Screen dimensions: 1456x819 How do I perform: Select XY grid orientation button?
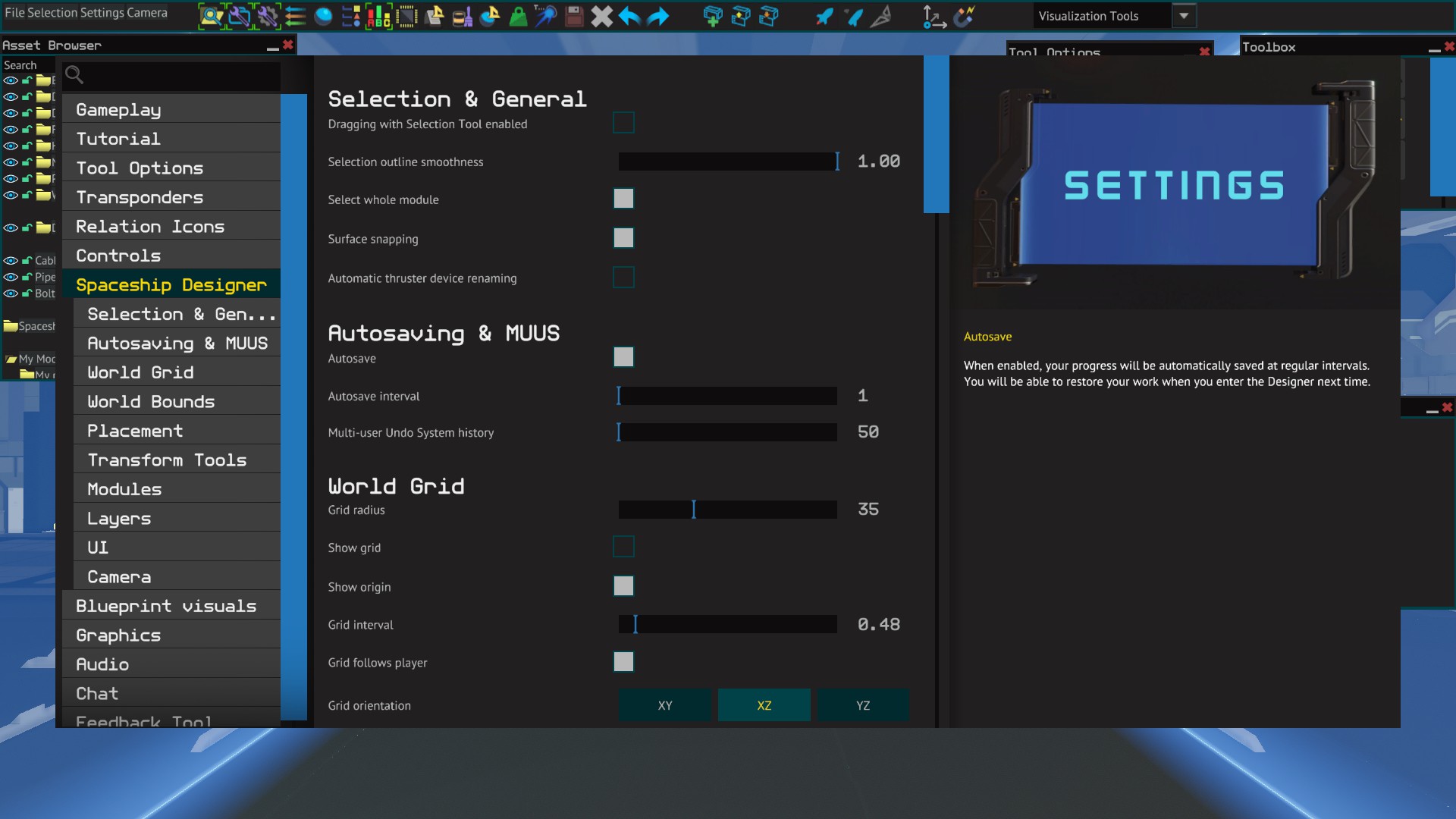coord(665,705)
